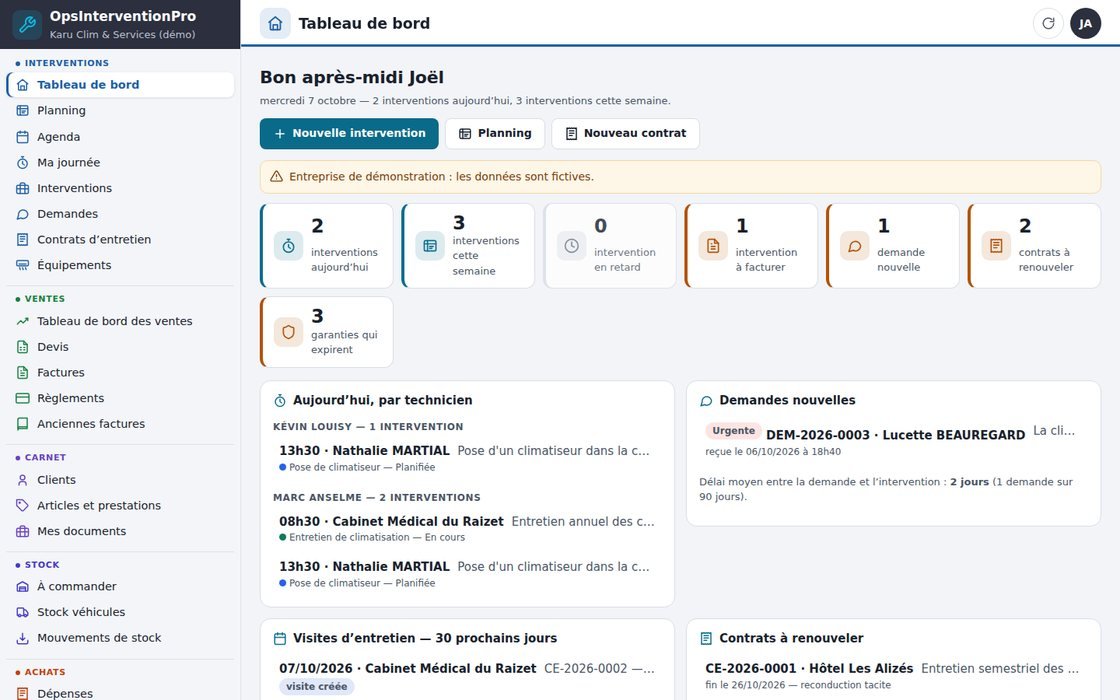Open request DEM-2026-0003 Lucette BEAUREGARD
This screenshot has height=700, width=1120.
point(893,440)
